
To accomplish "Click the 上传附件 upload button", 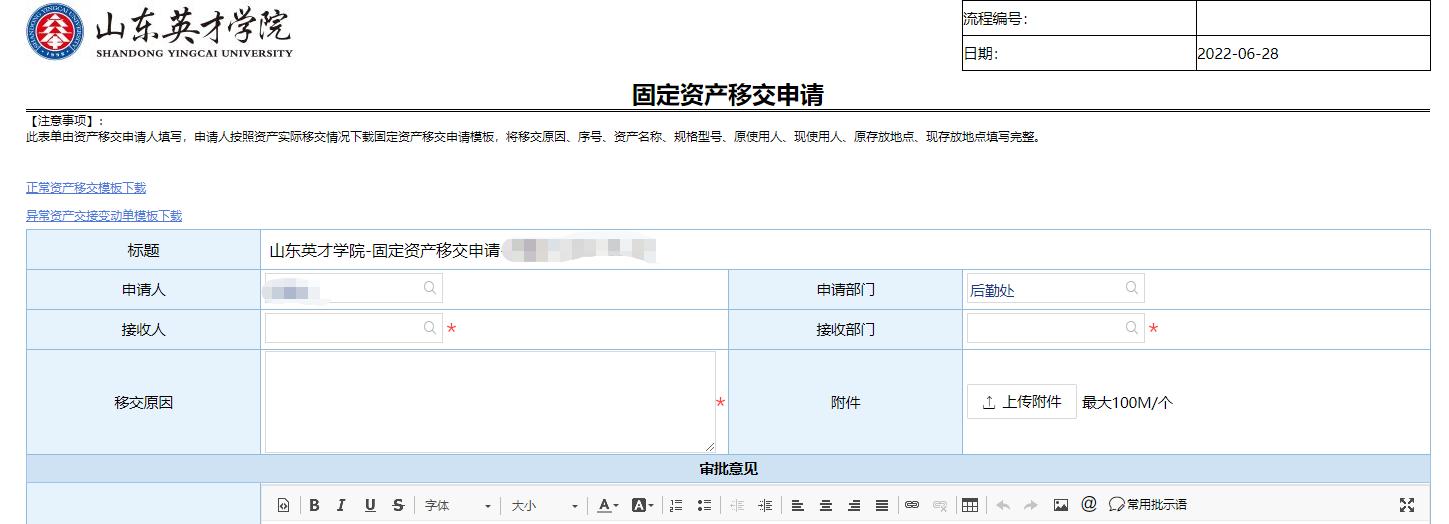I will [x=1021, y=402].
